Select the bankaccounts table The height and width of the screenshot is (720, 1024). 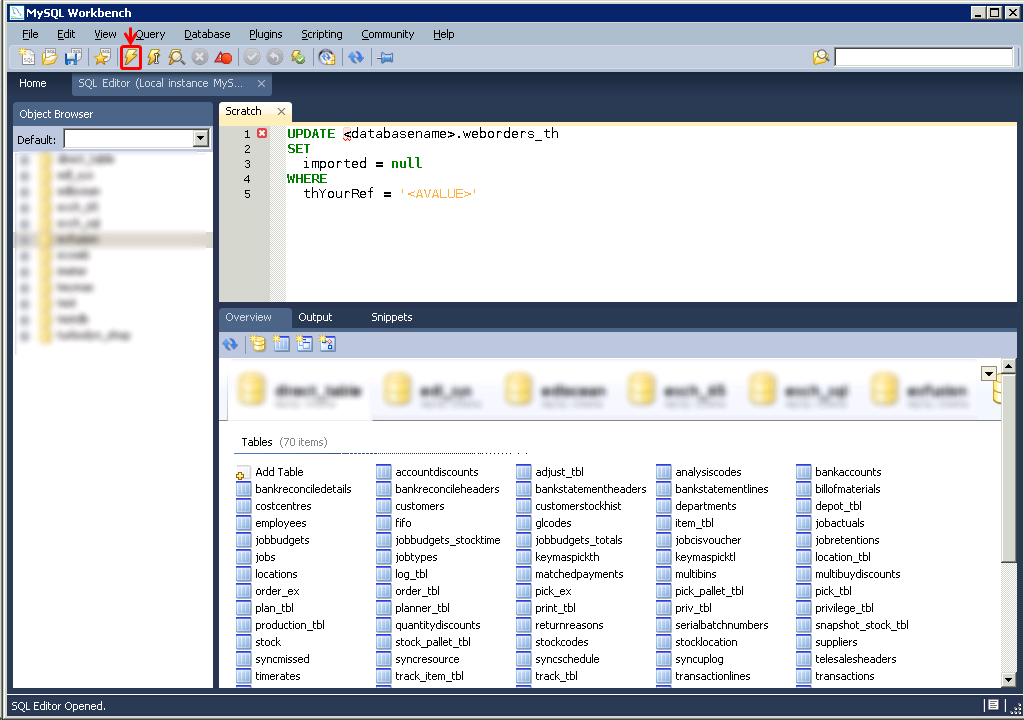tap(839, 472)
